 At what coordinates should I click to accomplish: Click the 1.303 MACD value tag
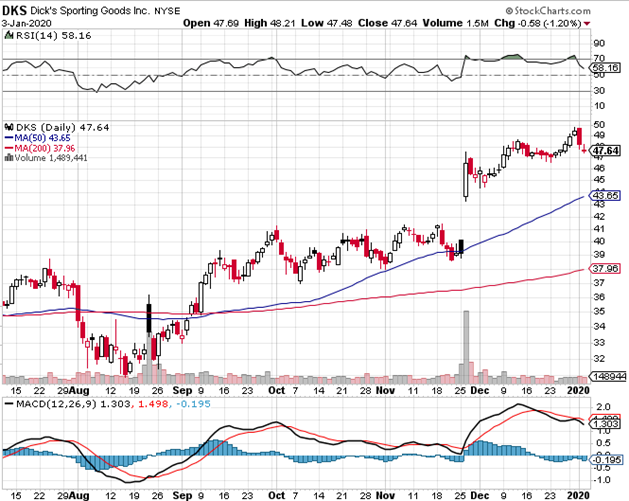(603, 424)
